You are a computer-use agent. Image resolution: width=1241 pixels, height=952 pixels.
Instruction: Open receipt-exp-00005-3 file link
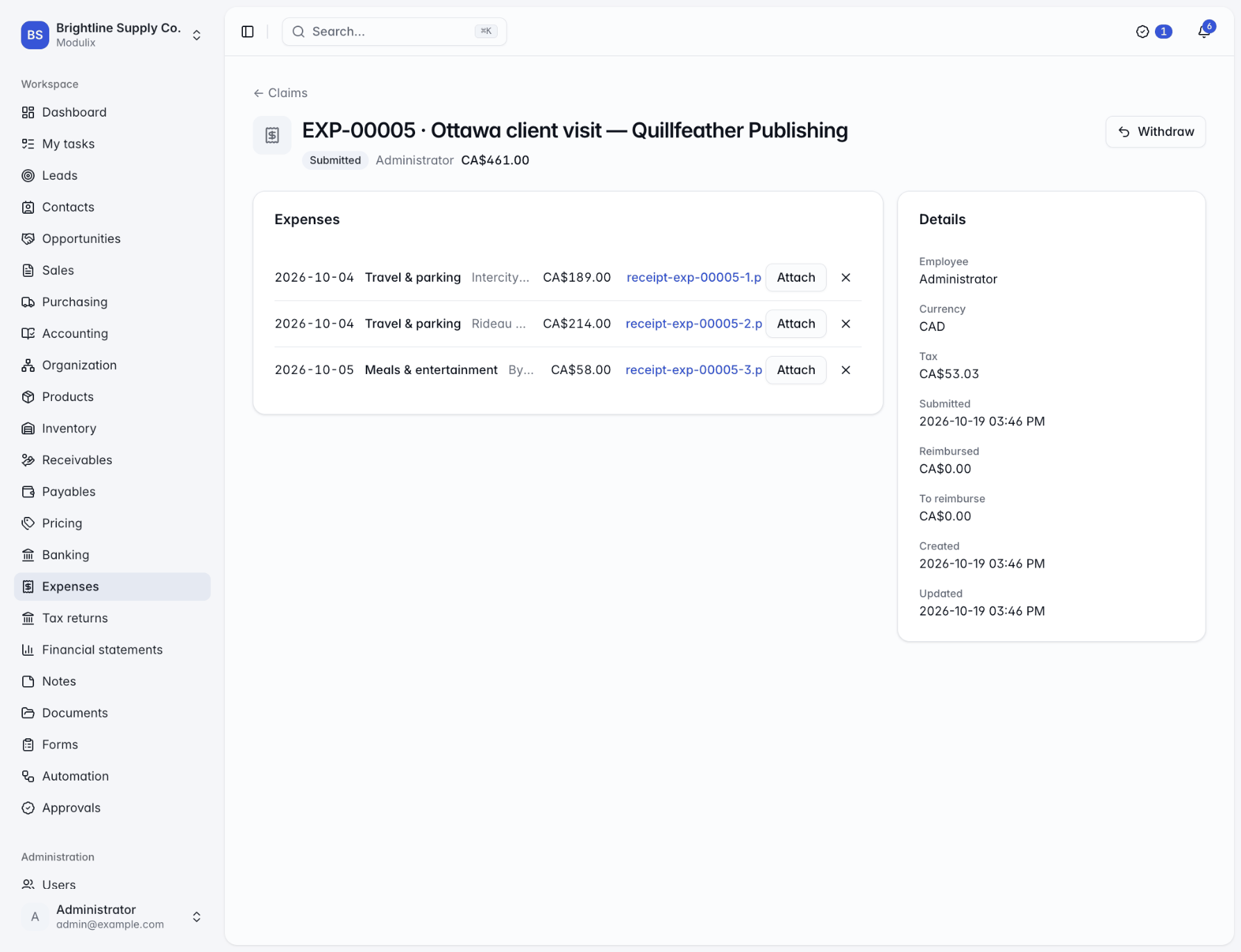click(x=693, y=370)
